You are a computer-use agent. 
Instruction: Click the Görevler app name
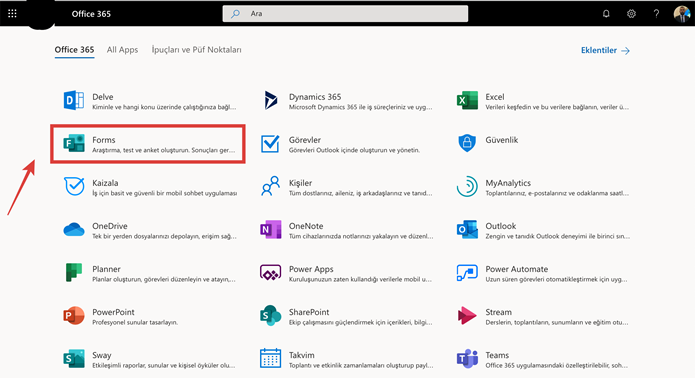coord(305,140)
